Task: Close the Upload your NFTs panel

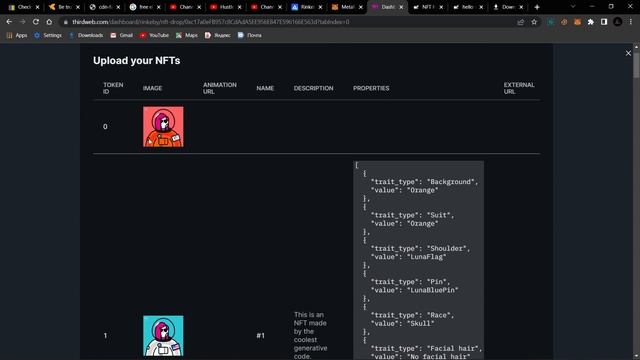Action: tap(628, 53)
